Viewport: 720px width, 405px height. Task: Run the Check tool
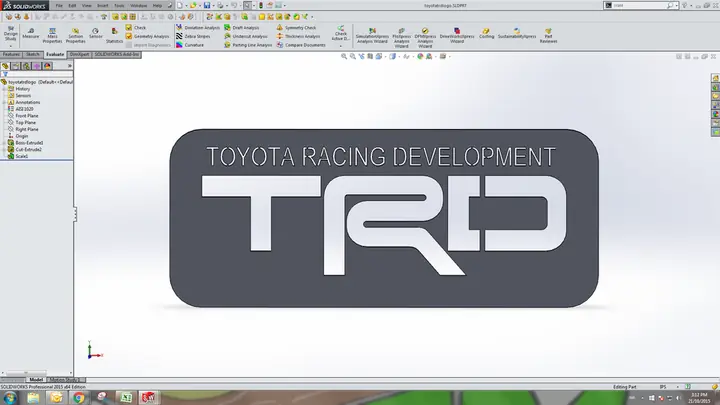click(136, 28)
